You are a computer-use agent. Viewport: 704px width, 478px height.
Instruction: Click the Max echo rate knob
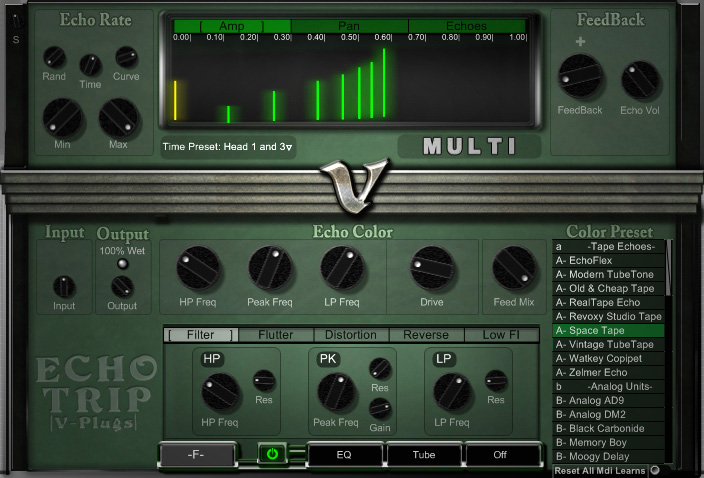(x=119, y=118)
